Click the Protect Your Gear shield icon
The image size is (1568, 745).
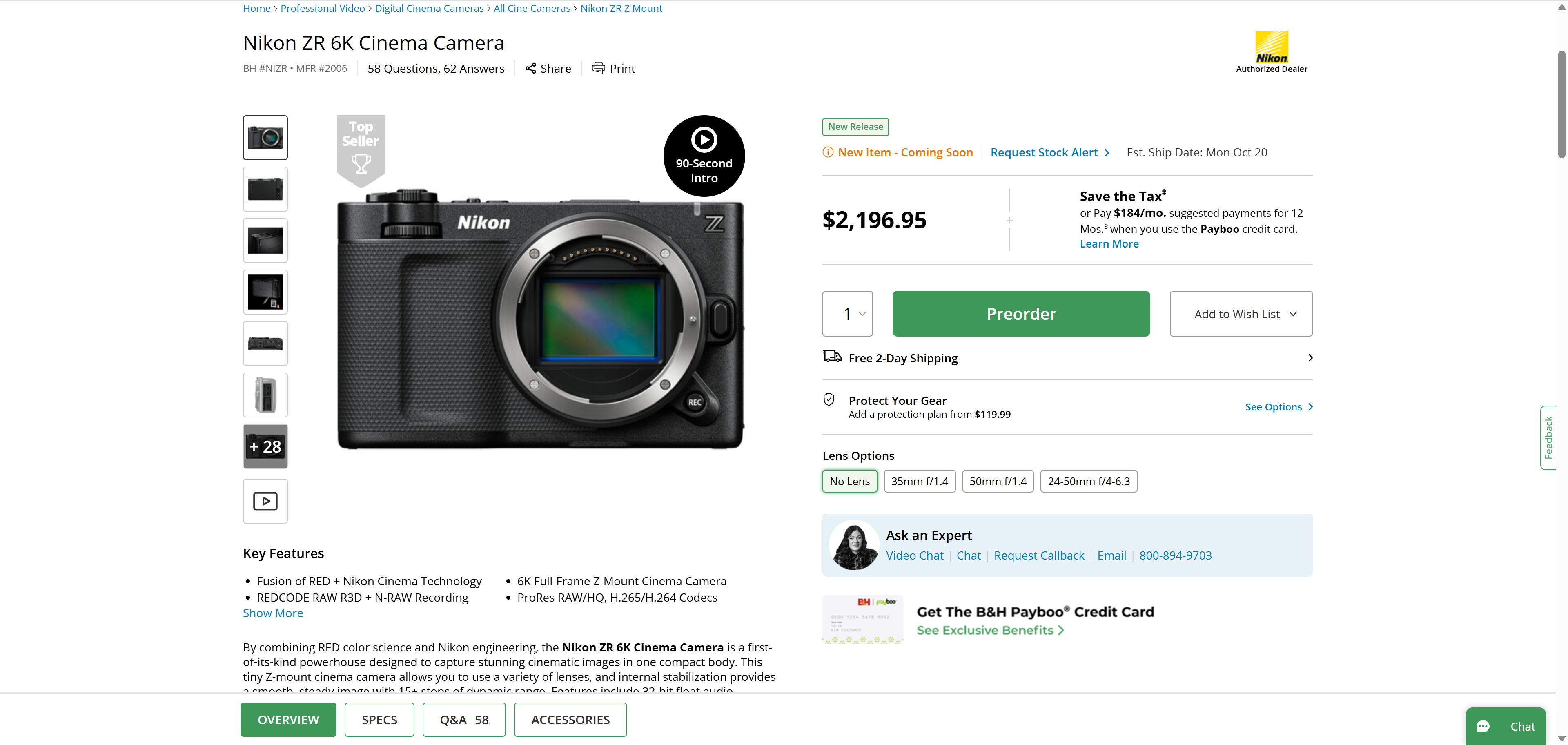tap(829, 399)
